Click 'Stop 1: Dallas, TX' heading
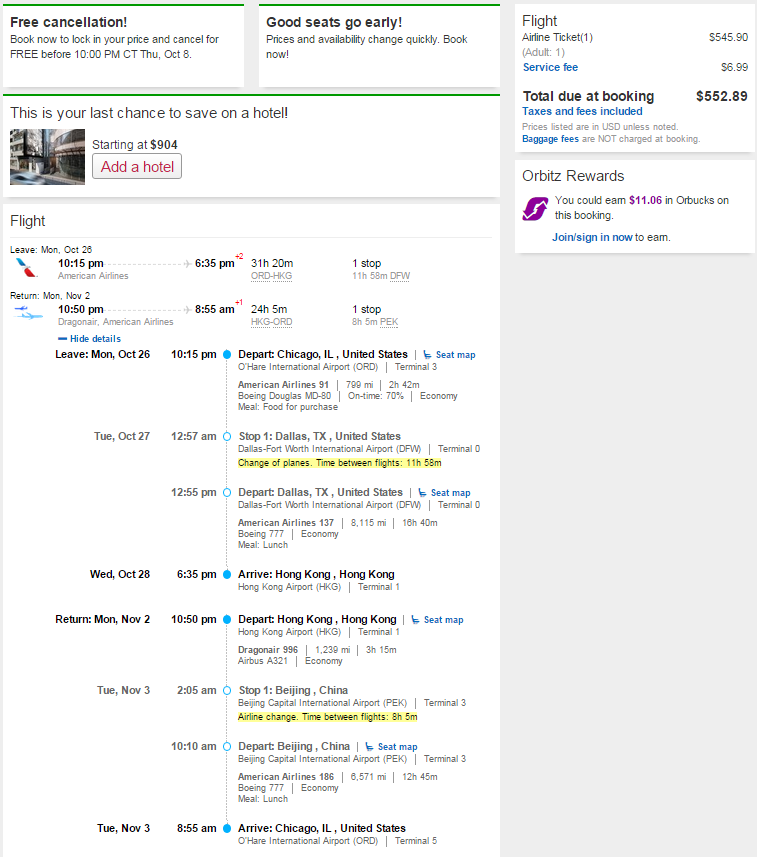Image resolution: width=757 pixels, height=857 pixels. tap(319, 436)
